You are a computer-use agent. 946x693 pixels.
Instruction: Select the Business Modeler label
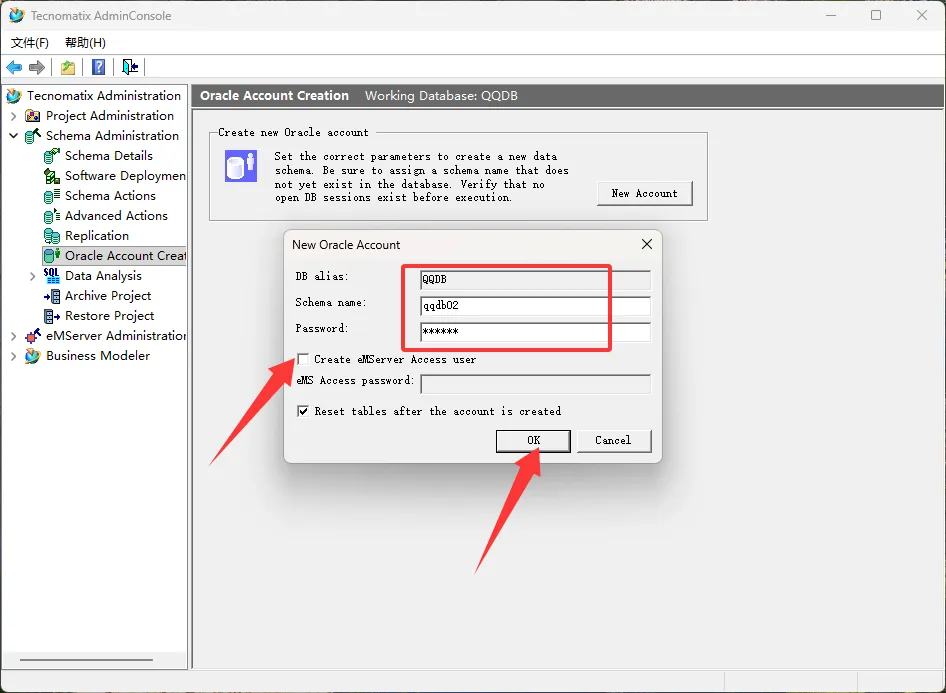pyautogui.click(x=98, y=356)
